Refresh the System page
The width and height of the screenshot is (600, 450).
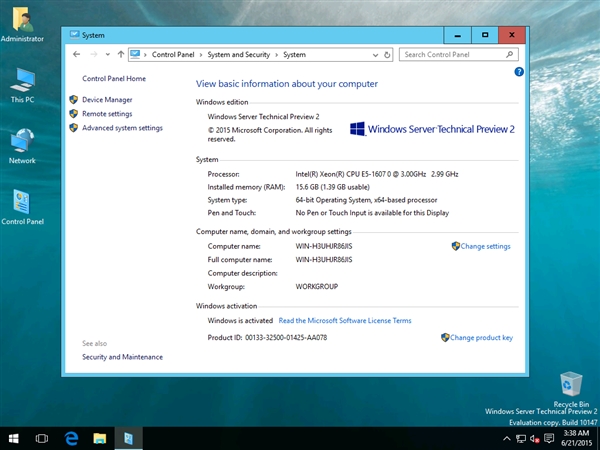pos(390,55)
